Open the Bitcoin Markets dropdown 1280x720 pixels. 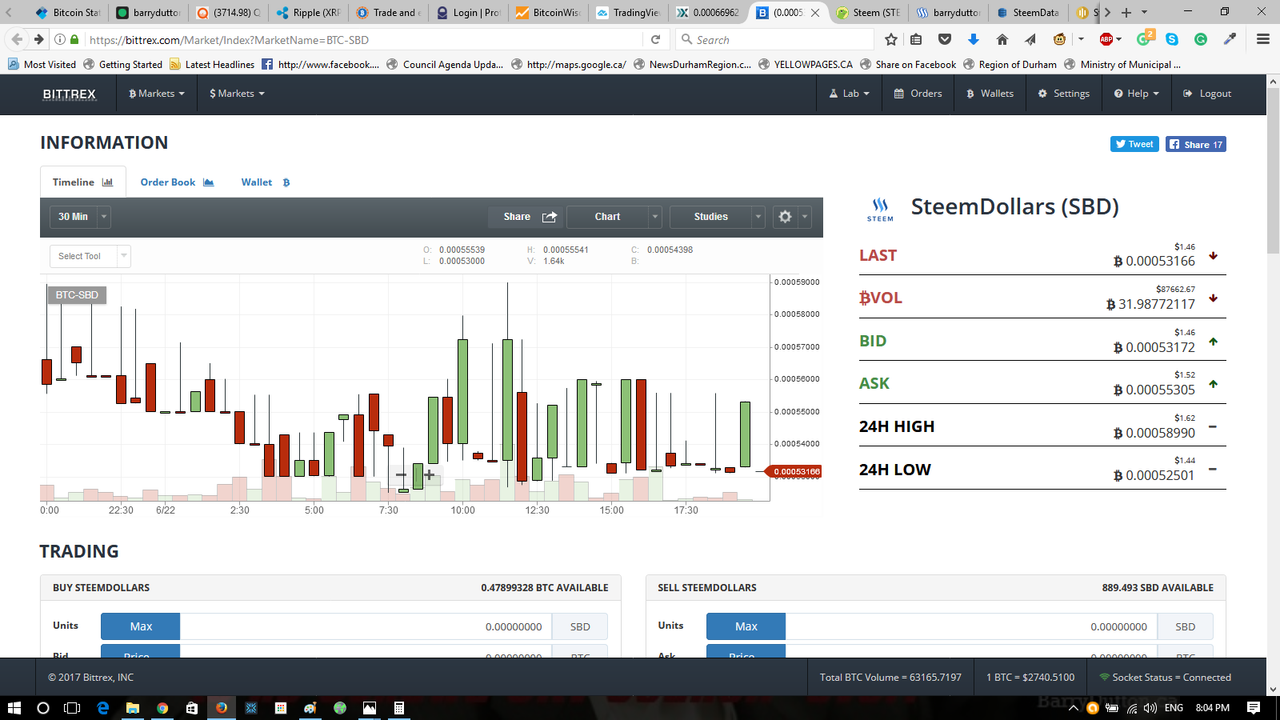(x=157, y=94)
